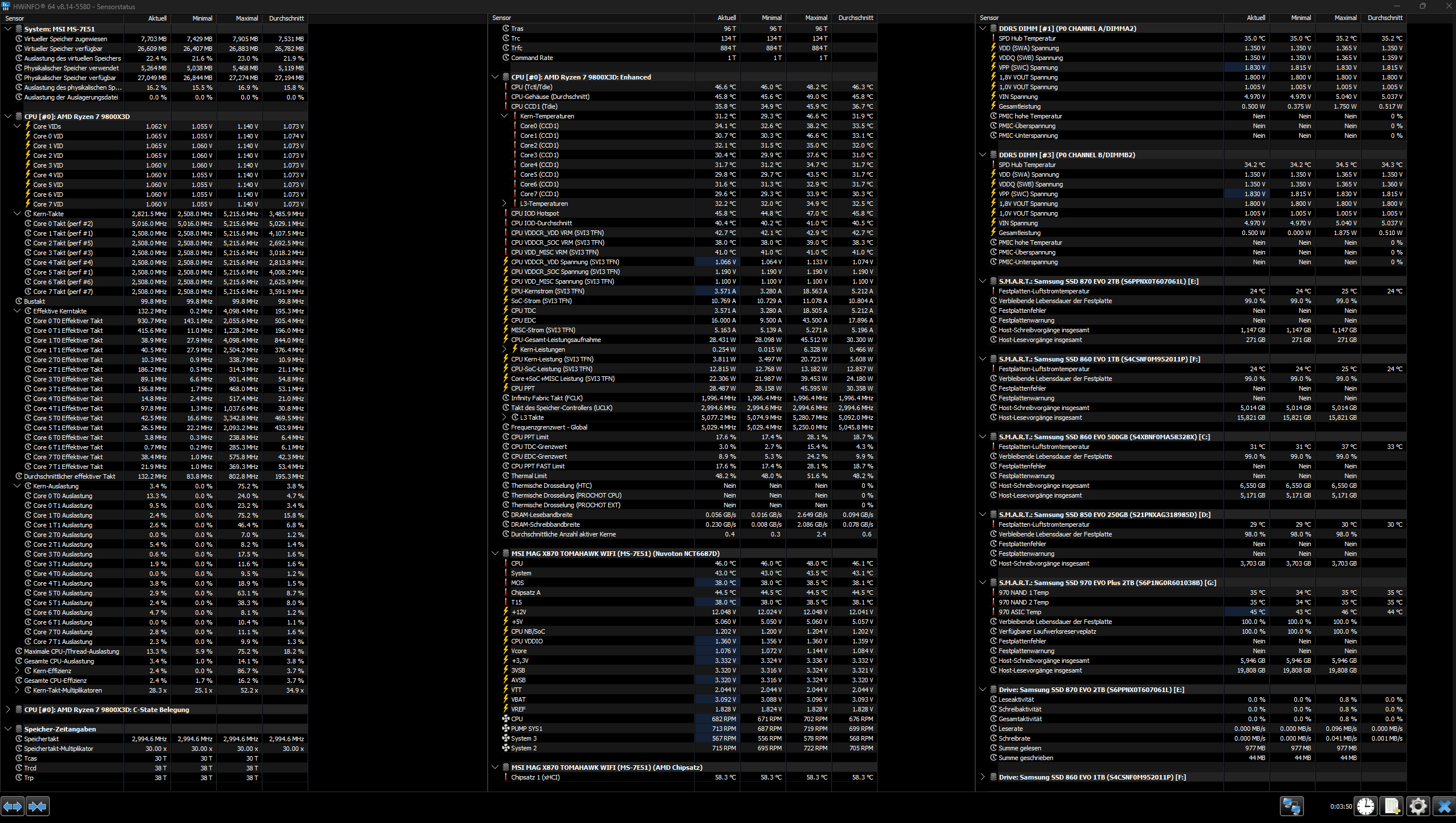Click the Durchschnitt header in left panel

click(286, 18)
